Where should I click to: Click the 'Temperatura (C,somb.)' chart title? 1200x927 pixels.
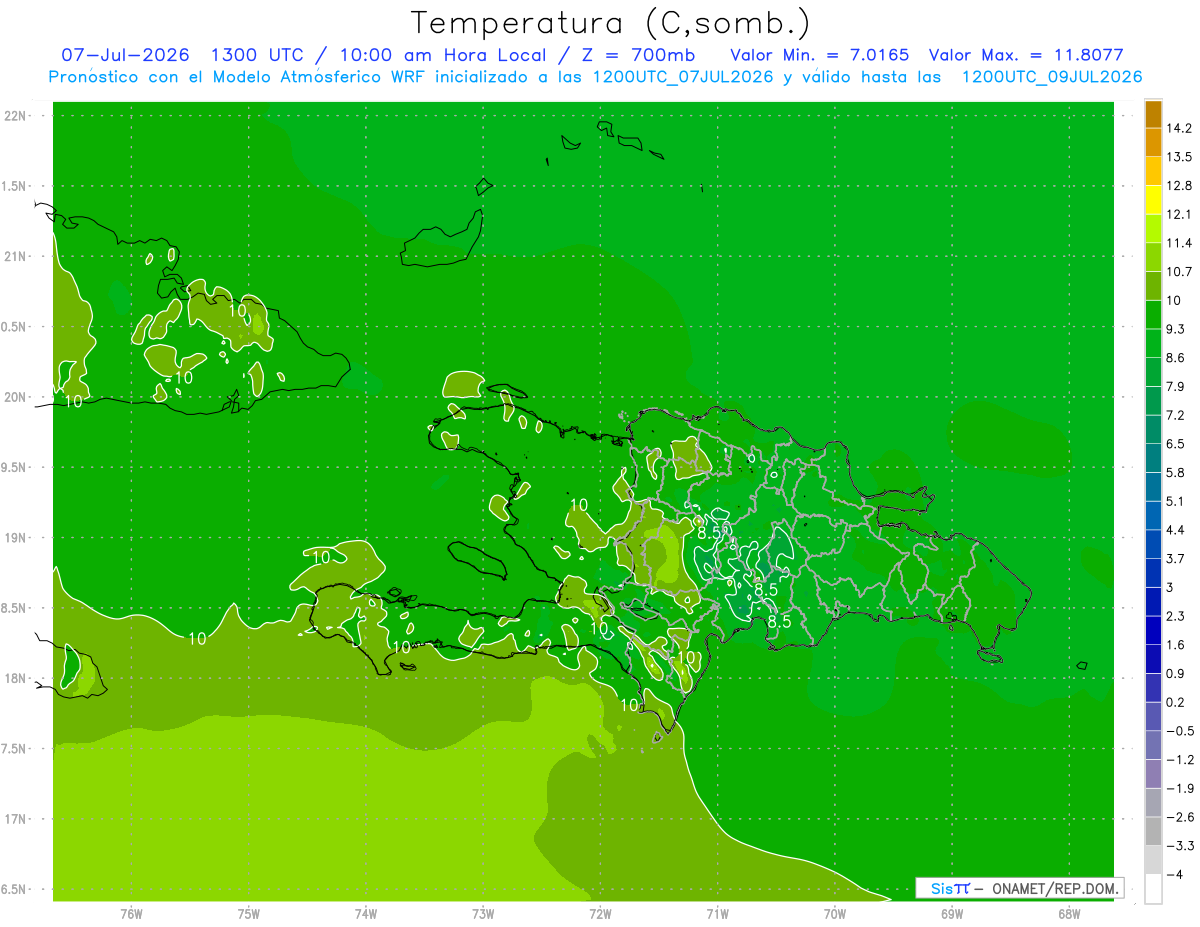[610, 23]
